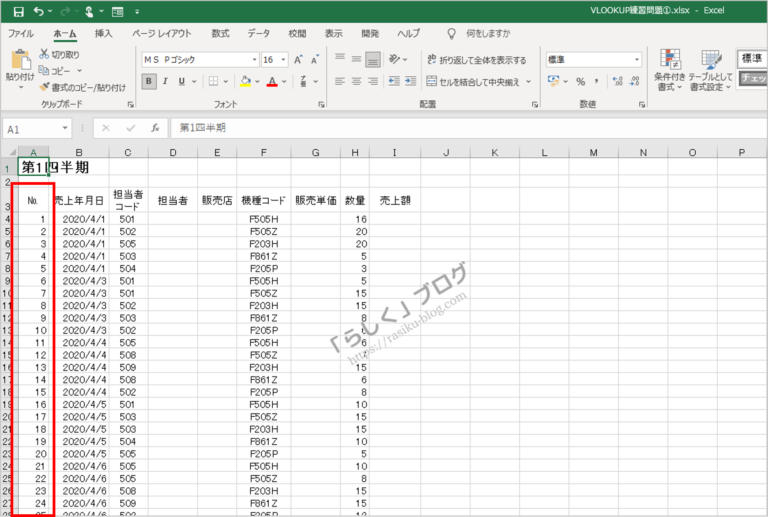
Task: Click the Copy (コピー) icon
Action: tap(44, 70)
